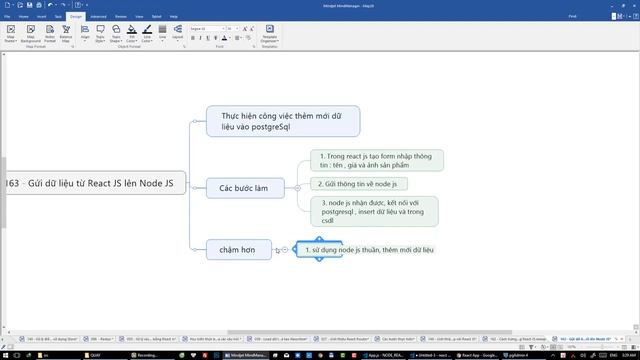Select the 'chậm hơn' topic
Image resolution: width=640 pixels, height=360 pixels.
pos(239,250)
